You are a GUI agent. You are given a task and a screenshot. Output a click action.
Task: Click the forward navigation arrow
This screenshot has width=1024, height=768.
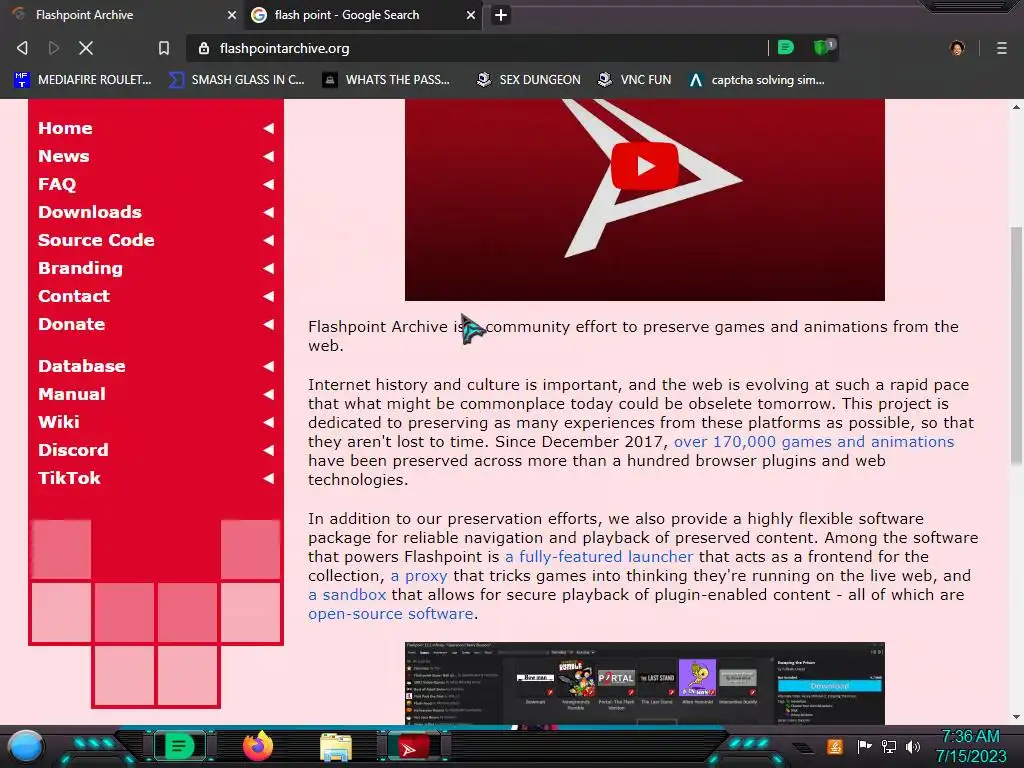(x=54, y=48)
